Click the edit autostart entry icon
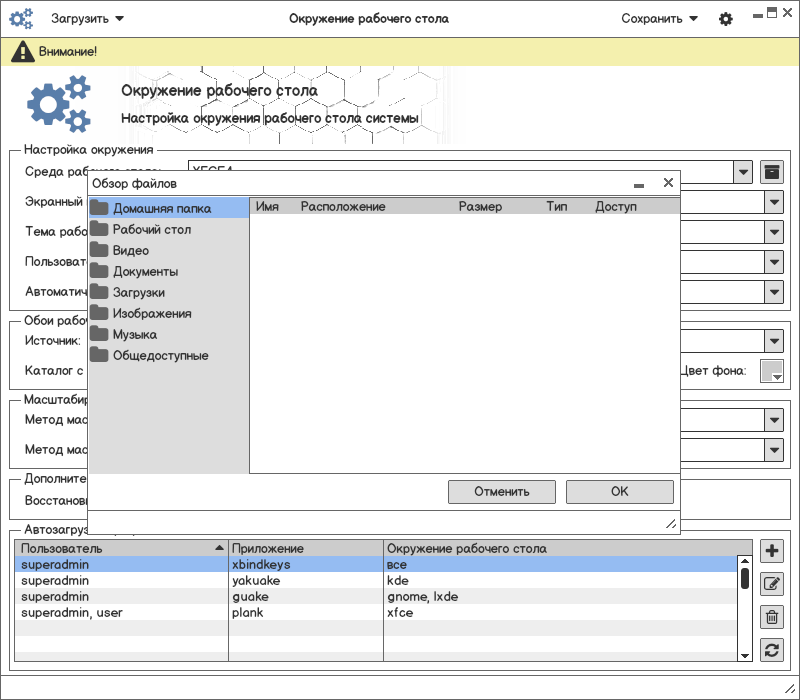The image size is (800, 700). (x=771, y=584)
